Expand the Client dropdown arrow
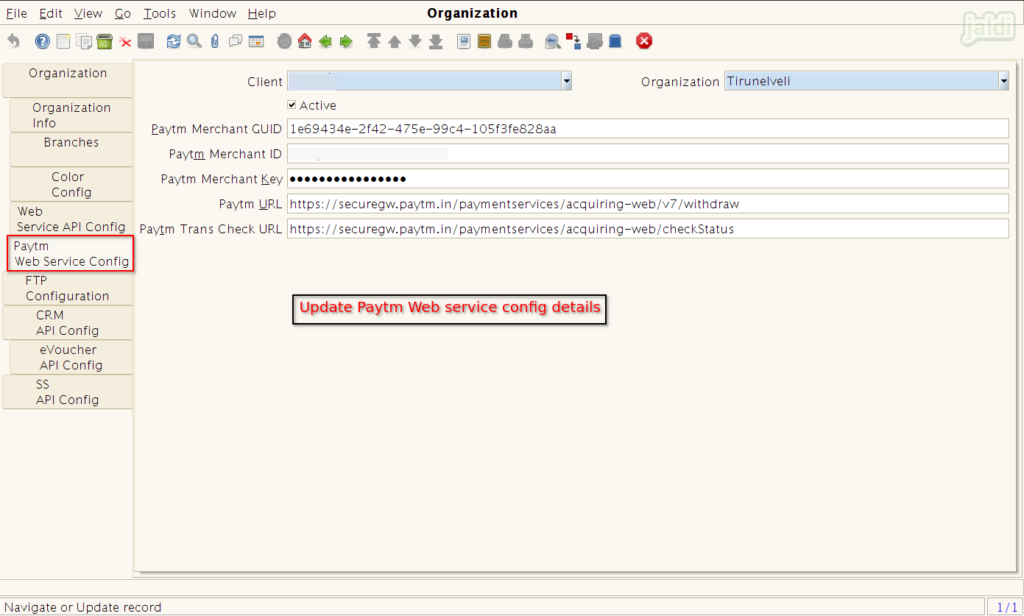The image size is (1024, 616). point(566,81)
